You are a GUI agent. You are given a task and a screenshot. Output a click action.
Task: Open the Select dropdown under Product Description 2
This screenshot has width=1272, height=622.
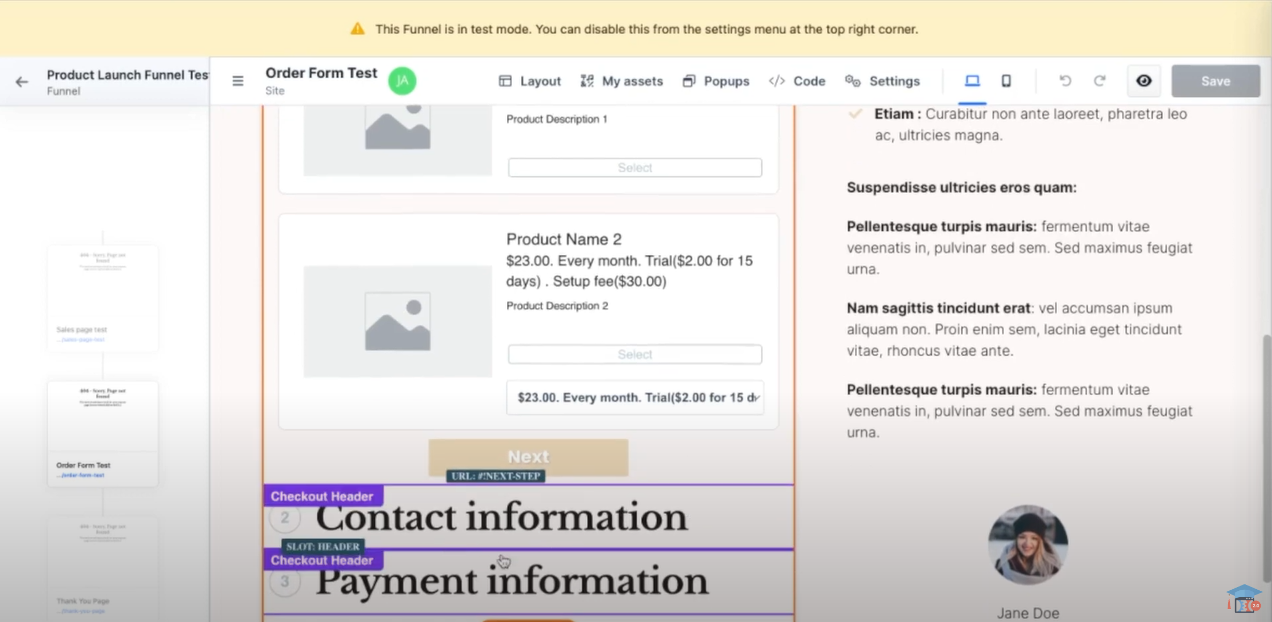[635, 354]
